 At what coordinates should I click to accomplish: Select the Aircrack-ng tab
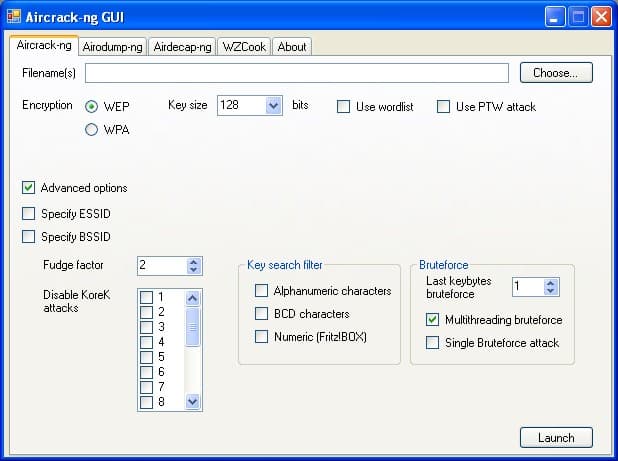point(44,45)
